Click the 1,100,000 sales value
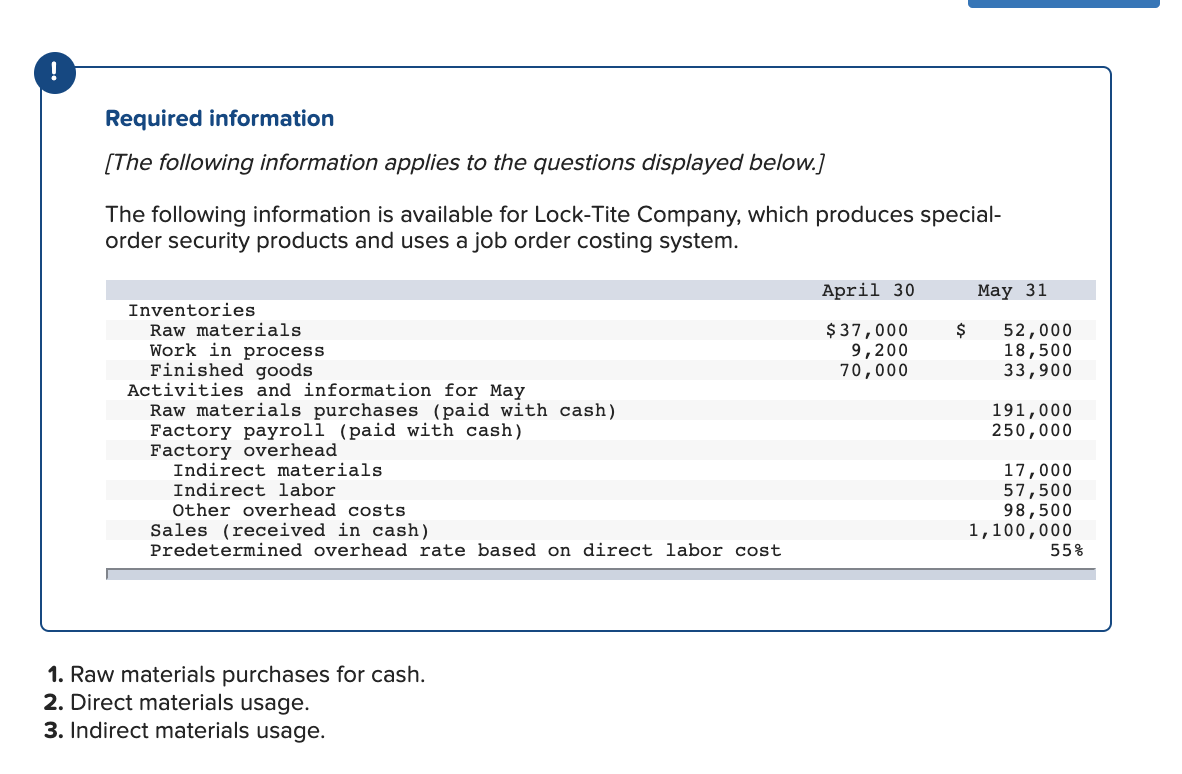Screen dimensions: 1182x774 click(1020, 531)
